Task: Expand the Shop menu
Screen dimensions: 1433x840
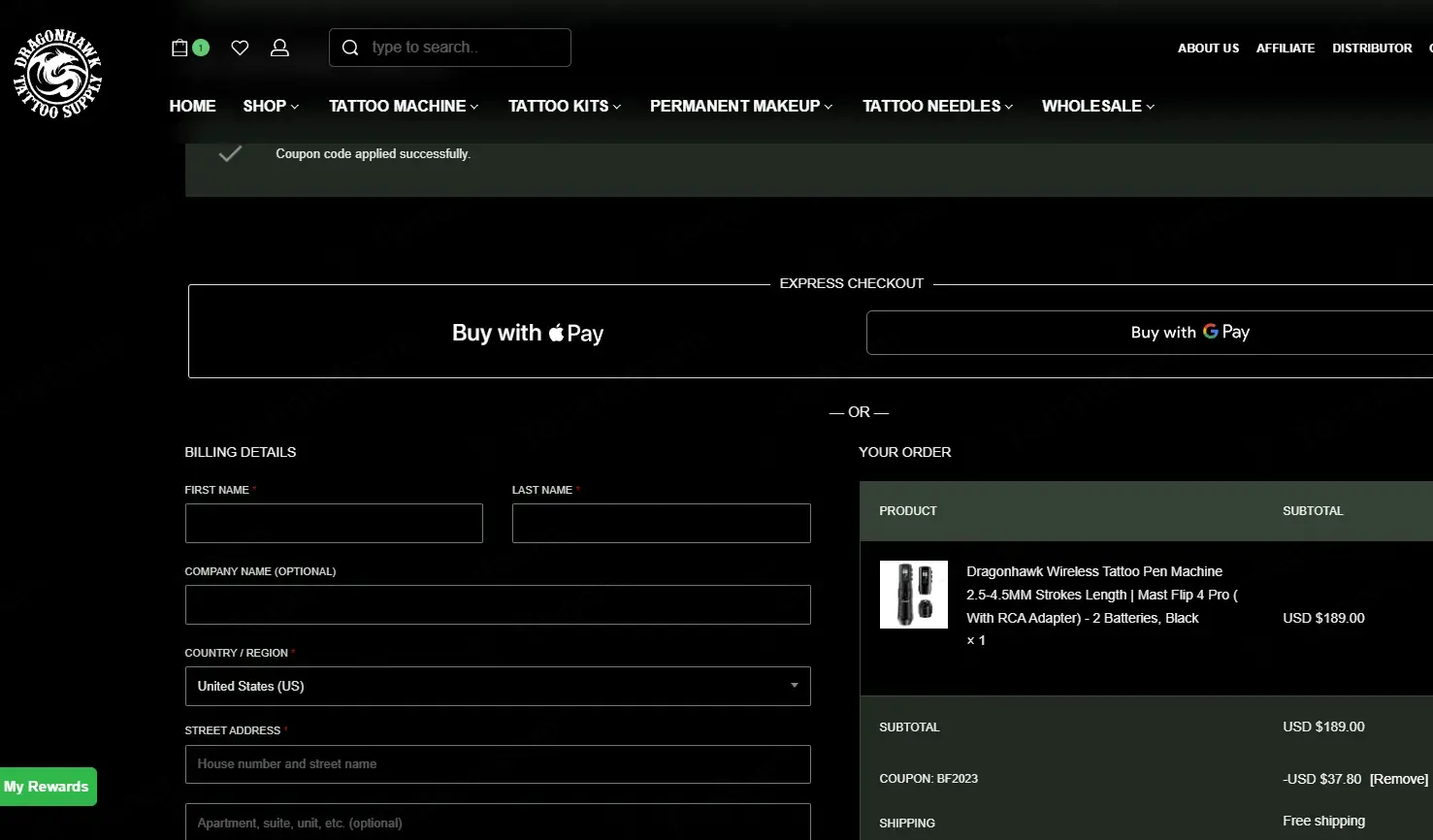Action: click(x=271, y=106)
